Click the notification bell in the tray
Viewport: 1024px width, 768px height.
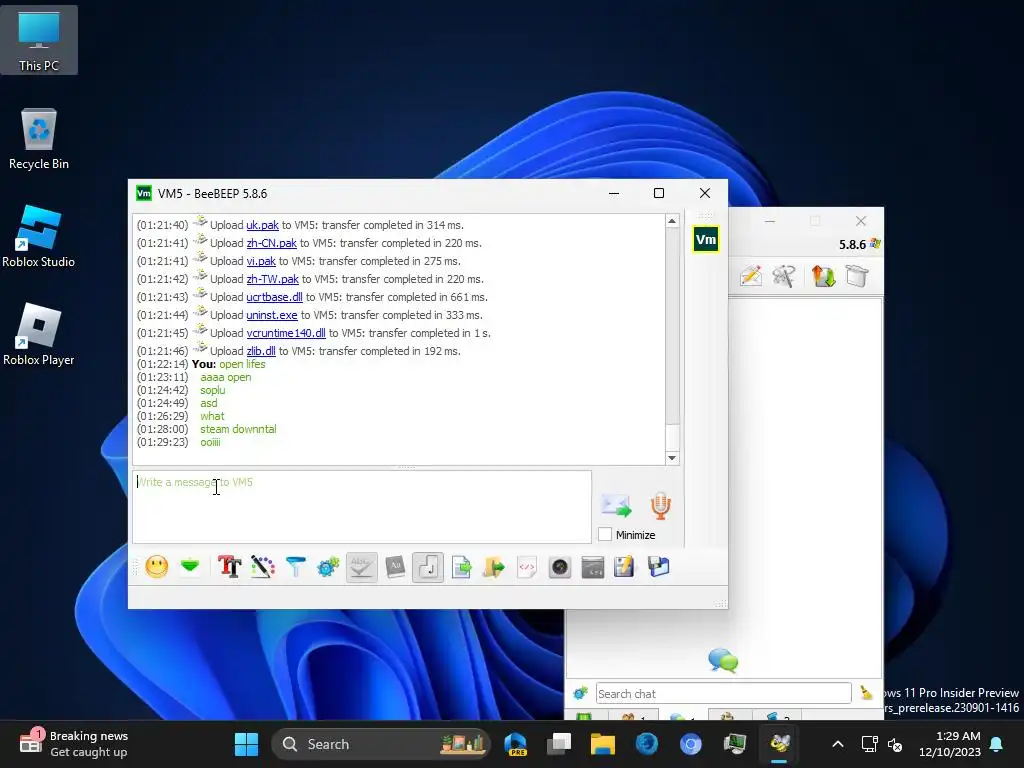click(997, 744)
